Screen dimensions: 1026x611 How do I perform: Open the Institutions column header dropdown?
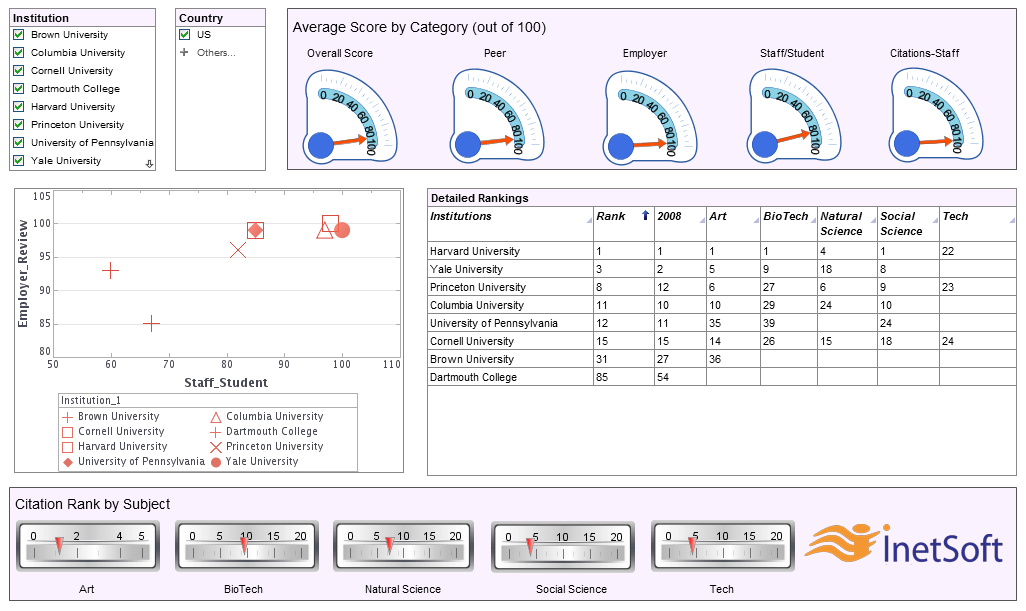point(589,220)
